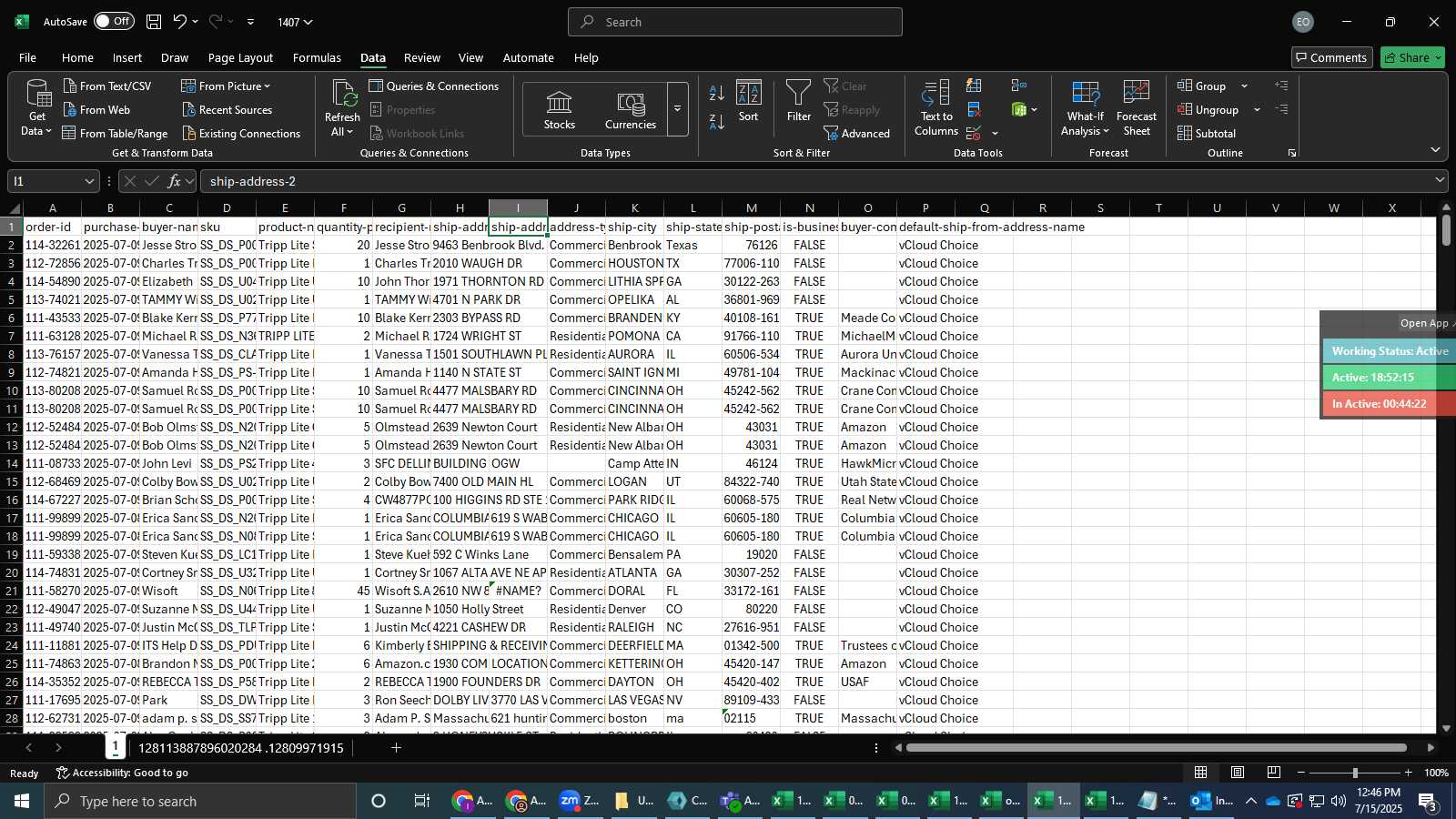The image size is (1456, 819).
Task: Convert to the Currencies data type
Action: tap(631, 110)
